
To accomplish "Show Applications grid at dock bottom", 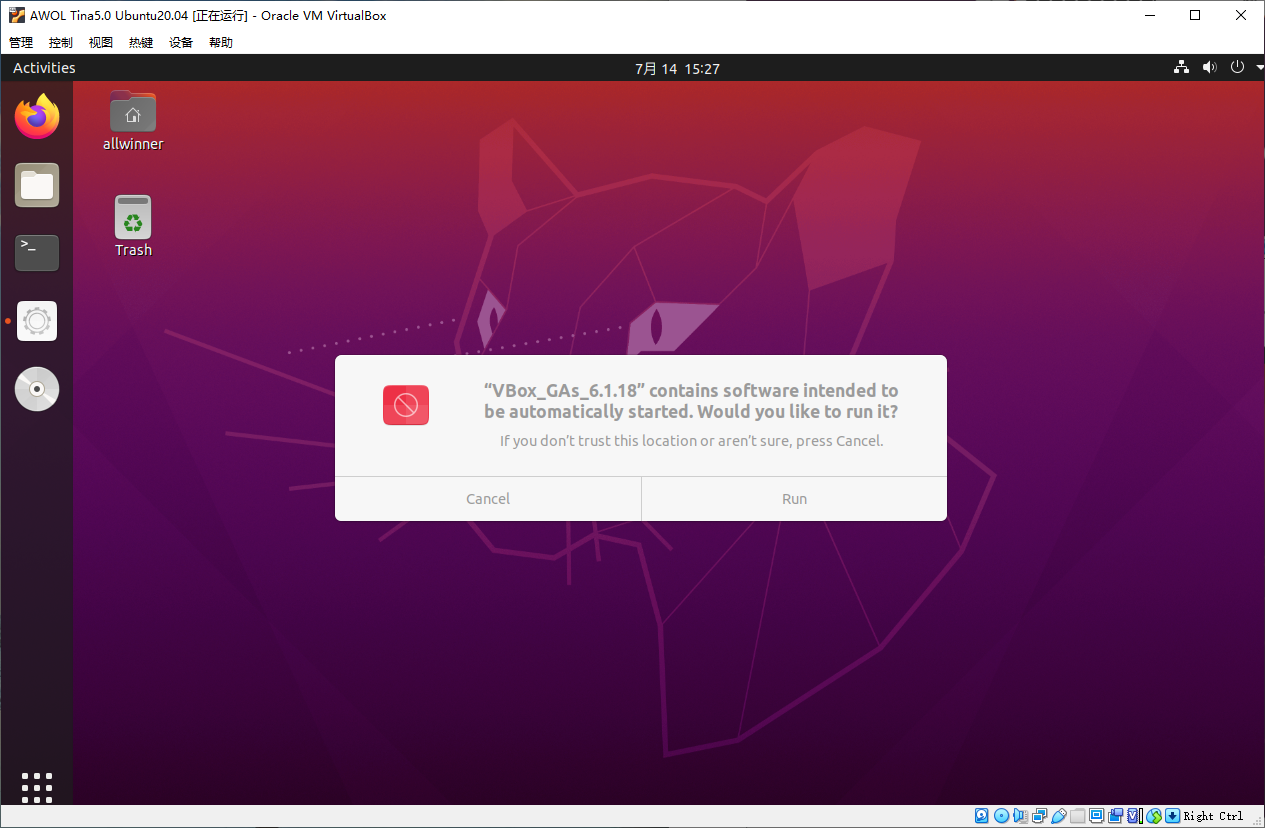I will (x=37, y=787).
